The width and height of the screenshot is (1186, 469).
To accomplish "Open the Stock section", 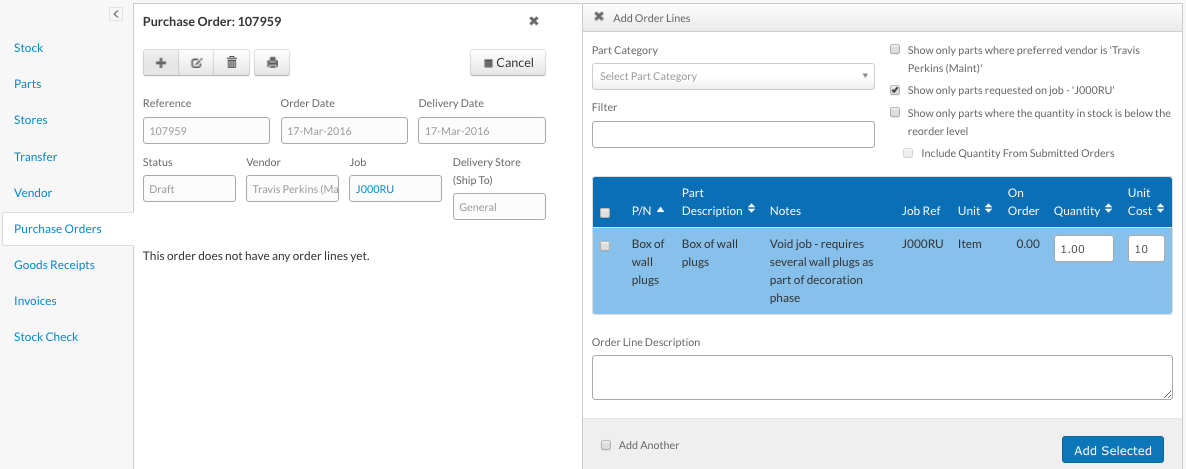I will click(29, 48).
